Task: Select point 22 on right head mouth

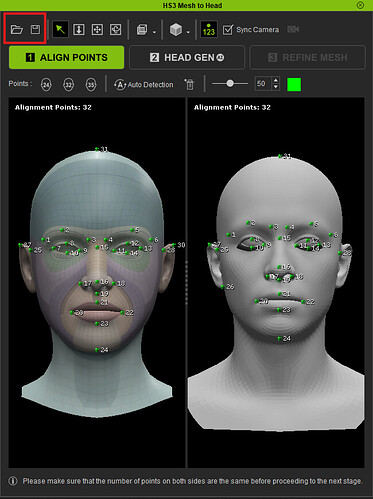Action: pyautogui.click(x=303, y=302)
